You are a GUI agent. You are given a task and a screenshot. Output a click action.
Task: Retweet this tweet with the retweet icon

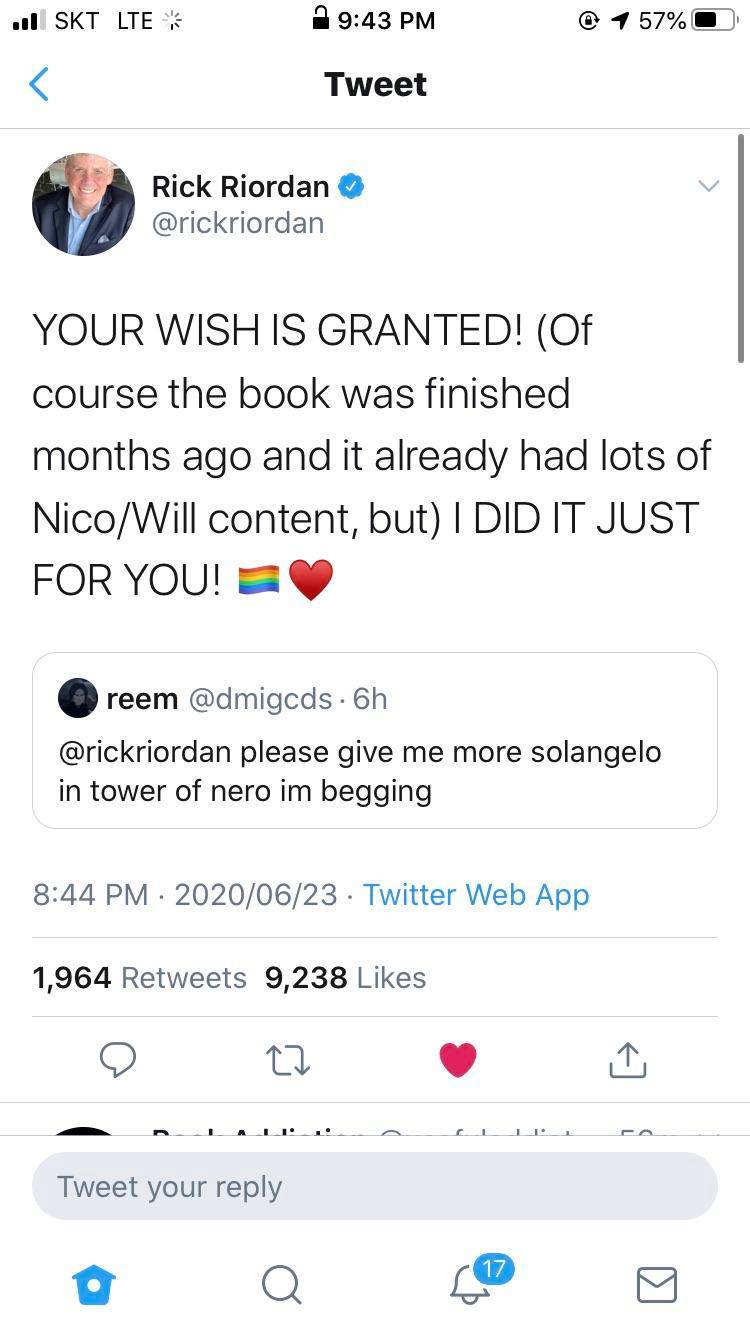point(288,1060)
